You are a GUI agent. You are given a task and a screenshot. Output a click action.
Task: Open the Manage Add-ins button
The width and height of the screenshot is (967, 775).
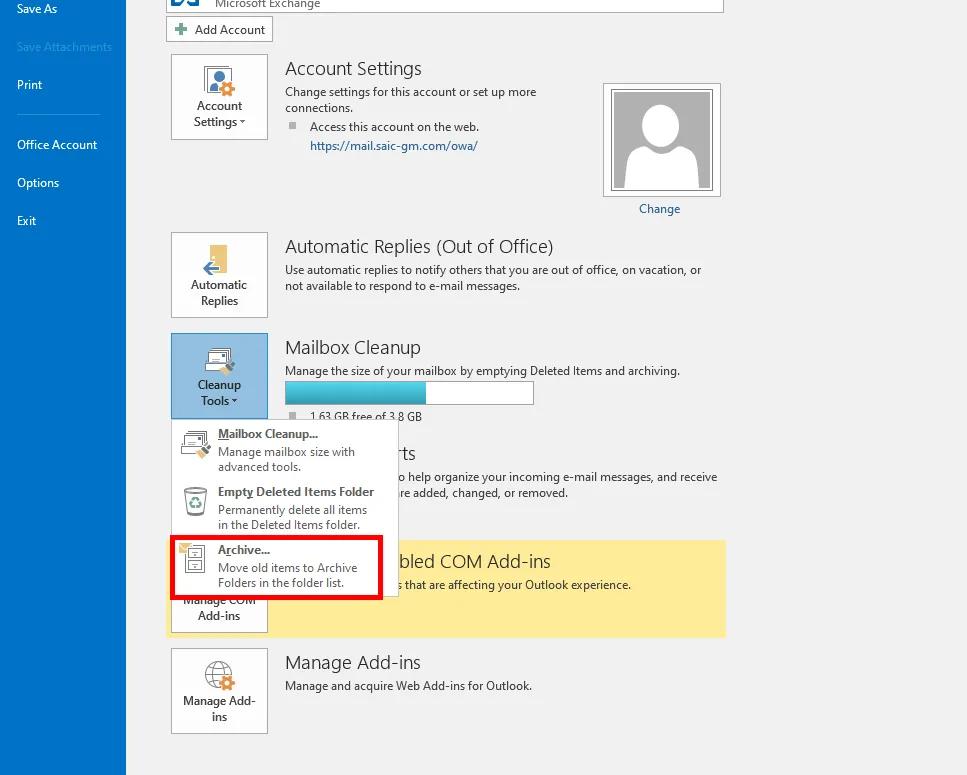219,691
